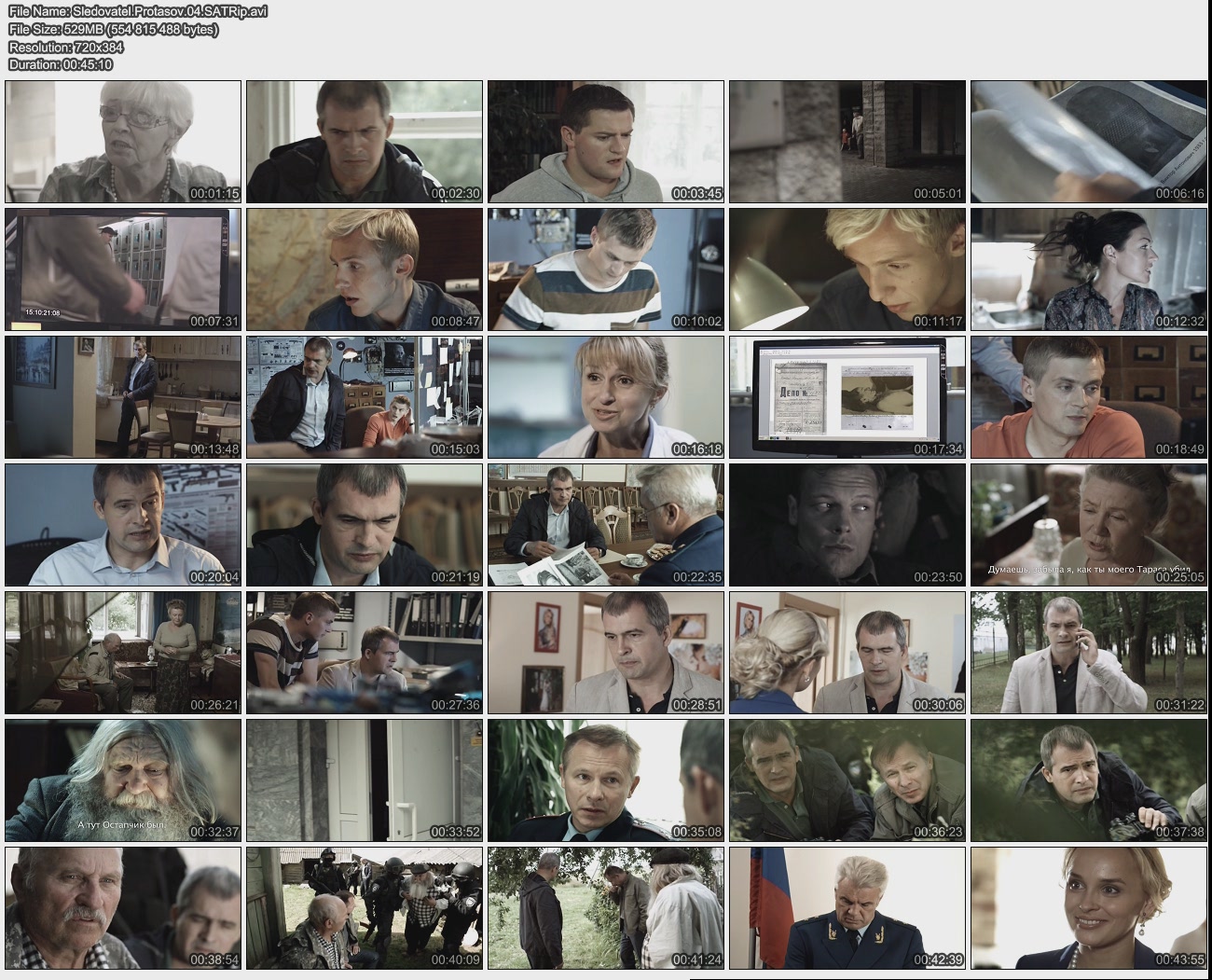Click the subtitled elderly woman frame at 00:25:05
This screenshot has height=980, width=1212.
pos(1088,525)
